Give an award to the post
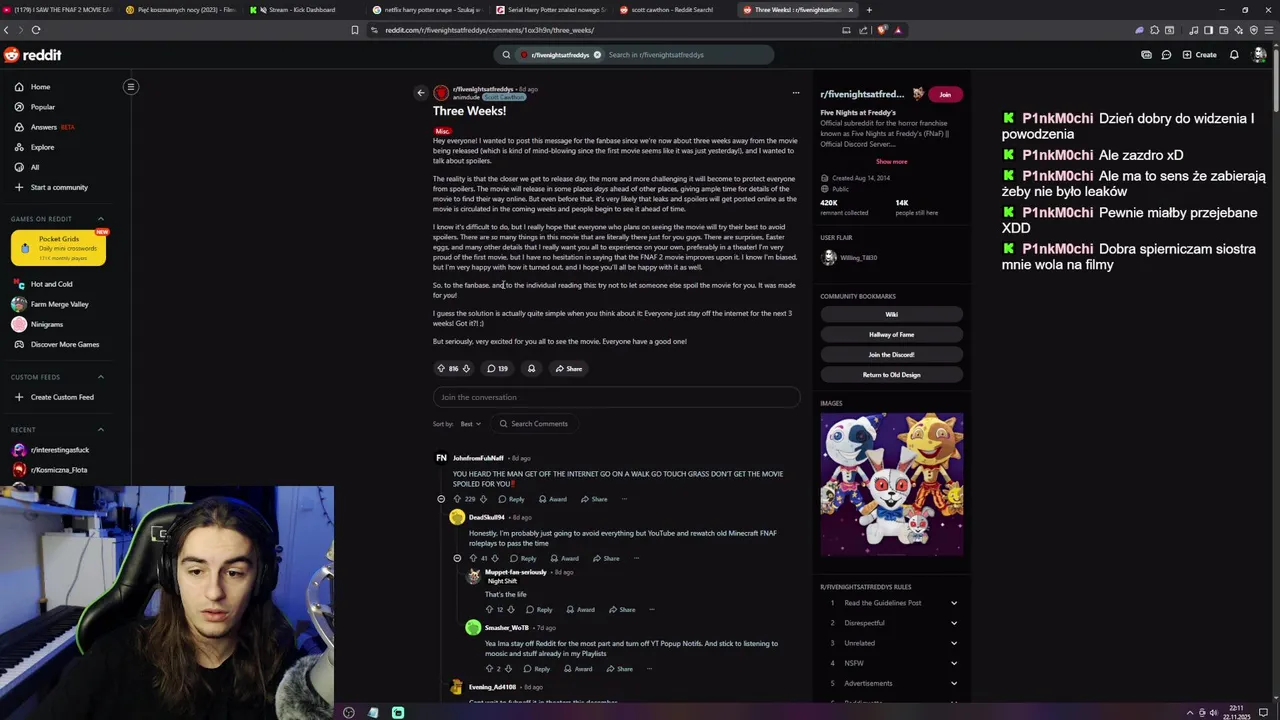The width and height of the screenshot is (1280, 720). [531, 369]
